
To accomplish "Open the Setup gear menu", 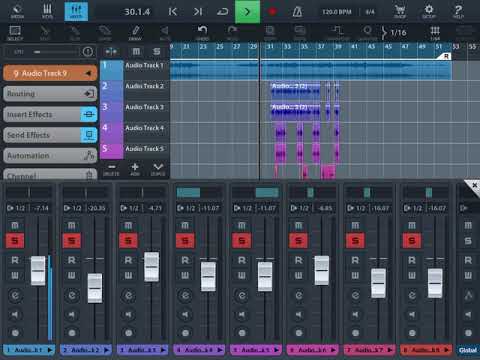I will click(x=429, y=11).
